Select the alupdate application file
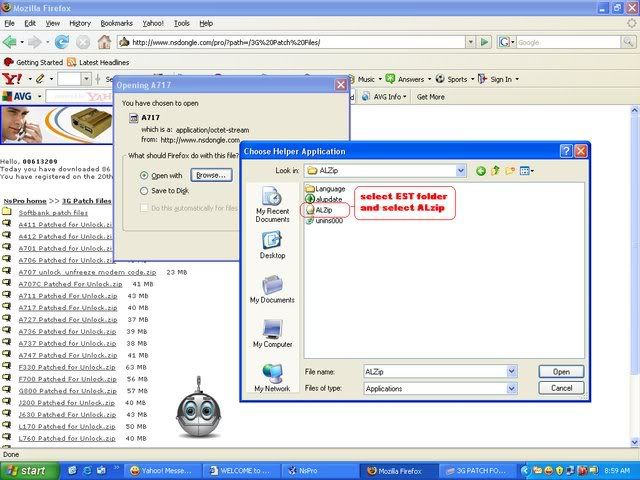The width and height of the screenshot is (640, 480). [x=324, y=199]
